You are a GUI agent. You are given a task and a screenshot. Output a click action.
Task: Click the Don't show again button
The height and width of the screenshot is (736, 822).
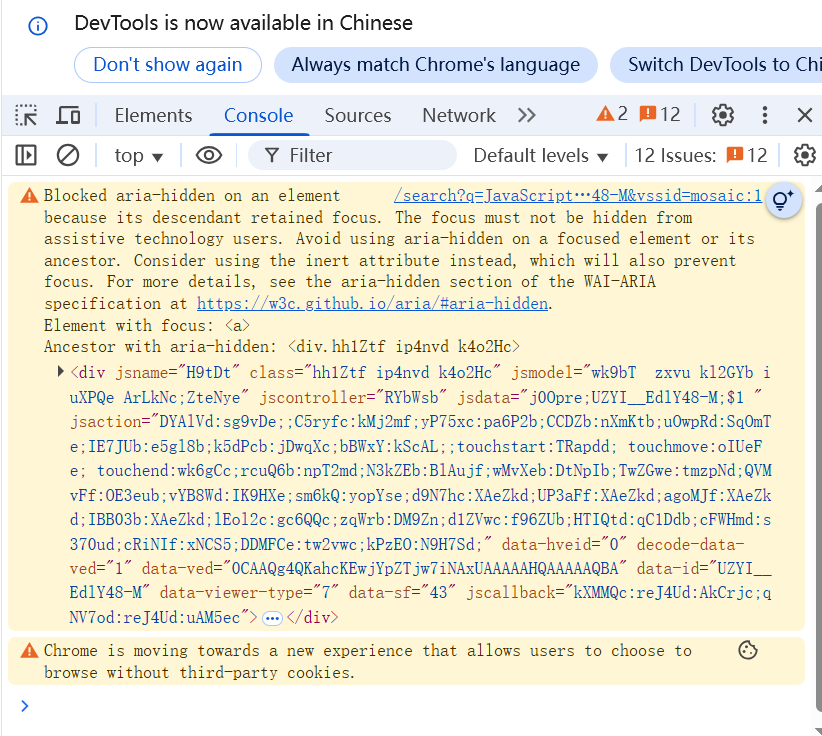point(168,65)
